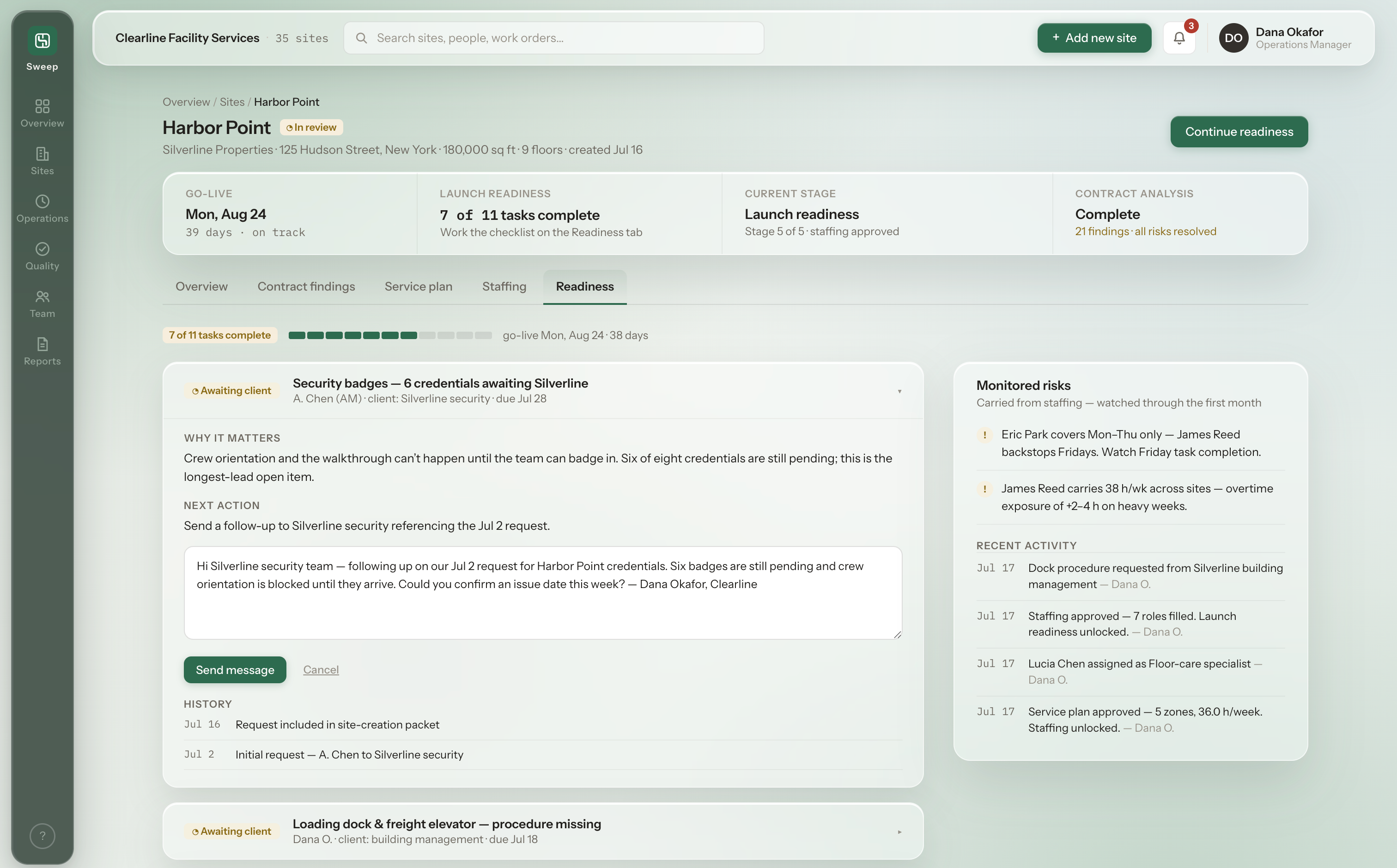Screen dimensions: 1397x868
Task: Collapse the Security badges task card
Action: tap(899, 392)
